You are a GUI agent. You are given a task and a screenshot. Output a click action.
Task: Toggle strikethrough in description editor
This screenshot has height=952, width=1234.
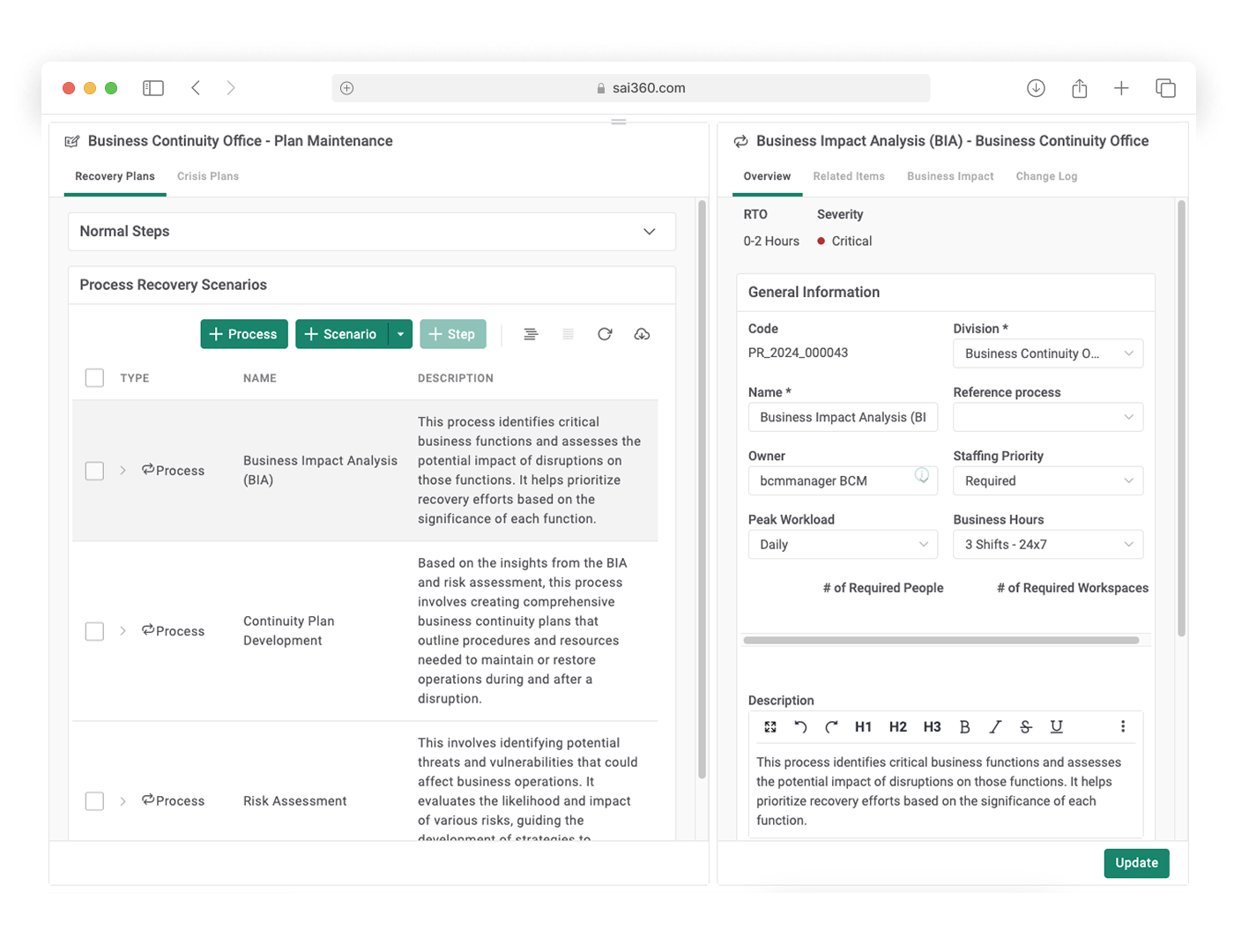[1026, 727]
